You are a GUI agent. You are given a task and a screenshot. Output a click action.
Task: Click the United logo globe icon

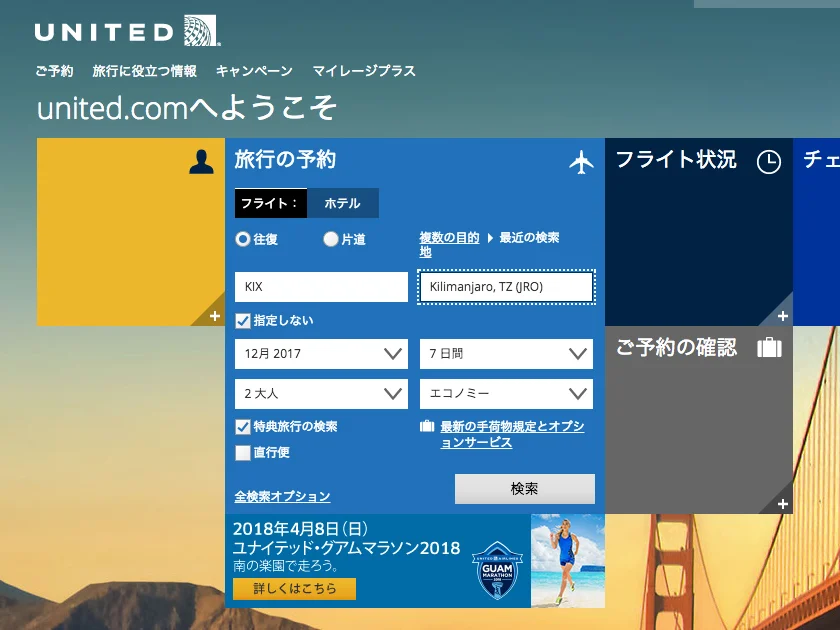[x=201, y=31]
